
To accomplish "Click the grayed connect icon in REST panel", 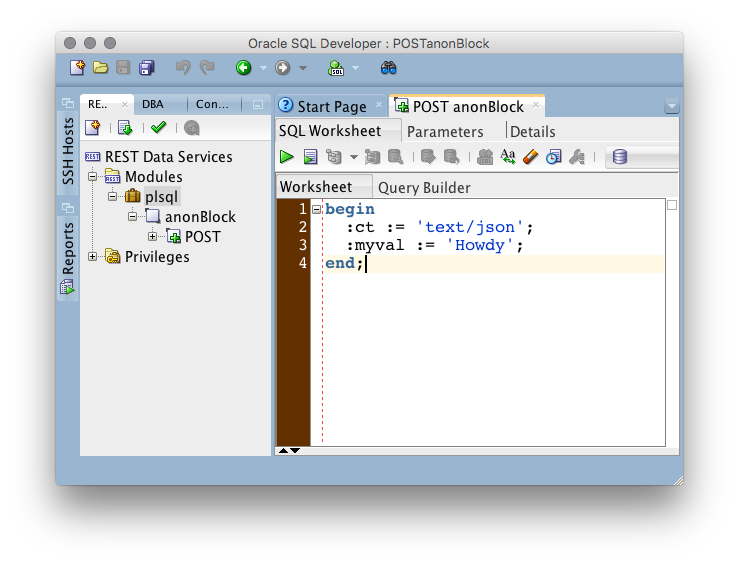I will [x=192, y=128].
